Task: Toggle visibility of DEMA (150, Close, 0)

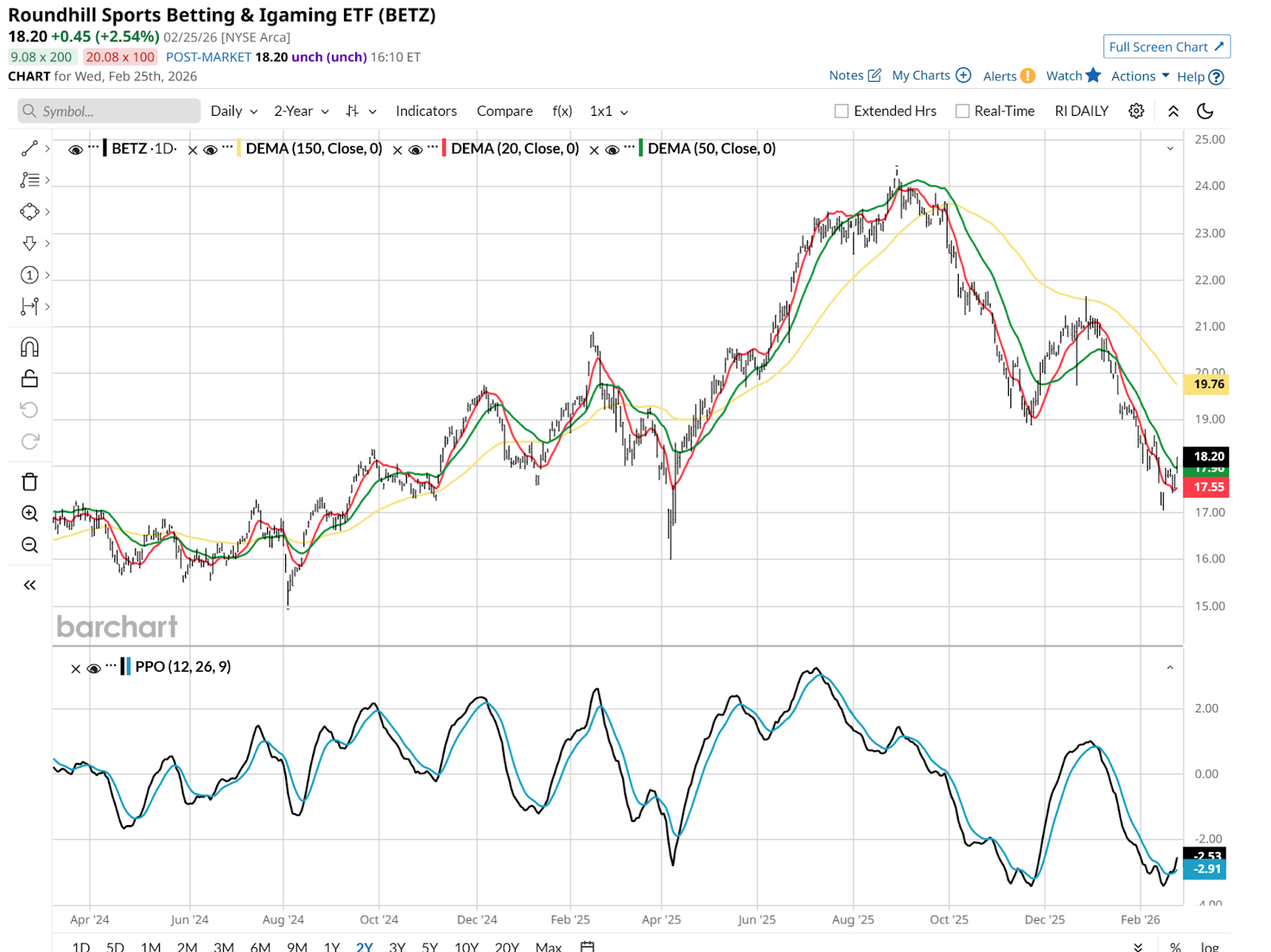Action: tap(211, 149)
